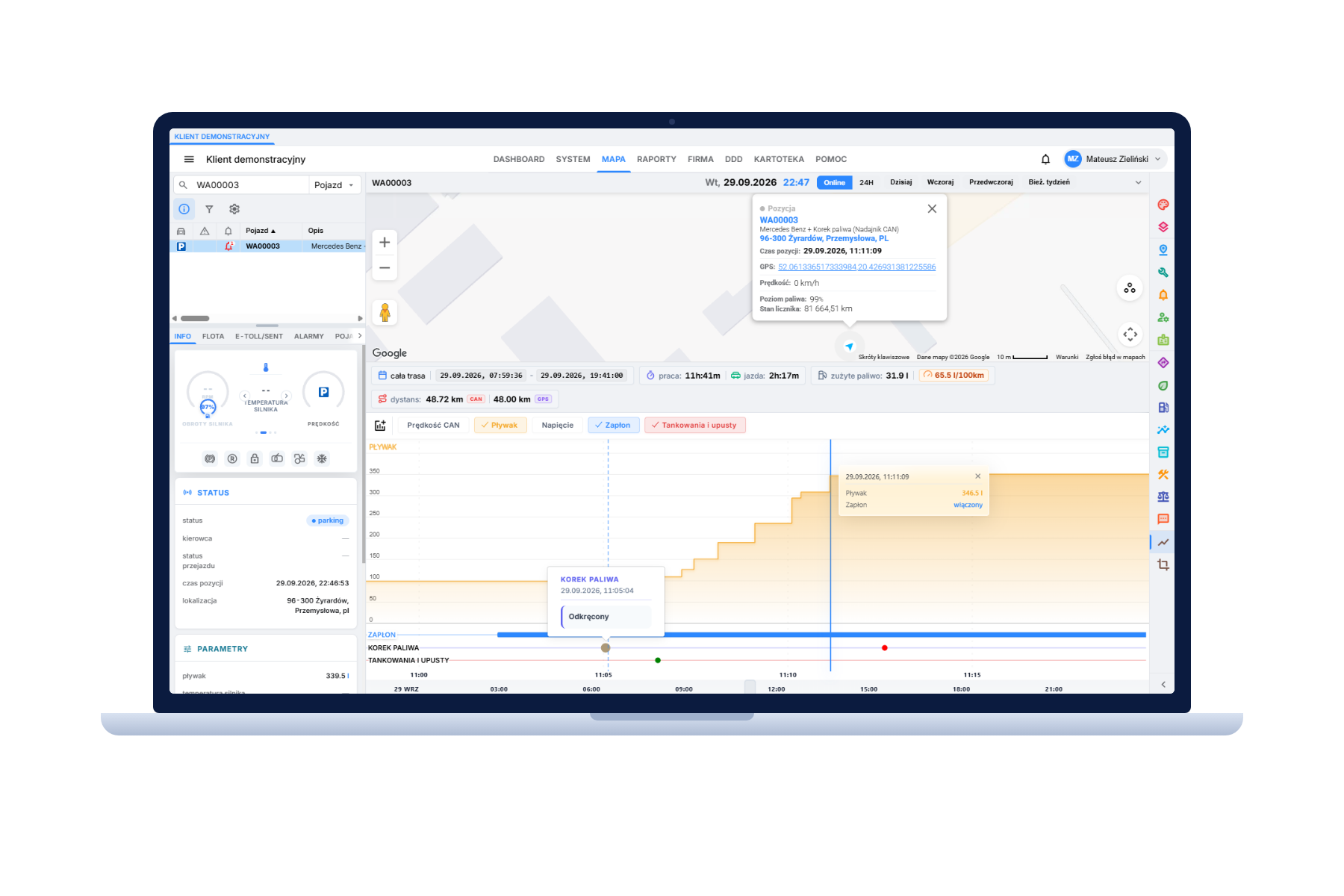The height and width of the screenshot is (896, 1344).
Task: Open the RAPORTY menu
Action: pyautogui.click(x=656, y=159)
